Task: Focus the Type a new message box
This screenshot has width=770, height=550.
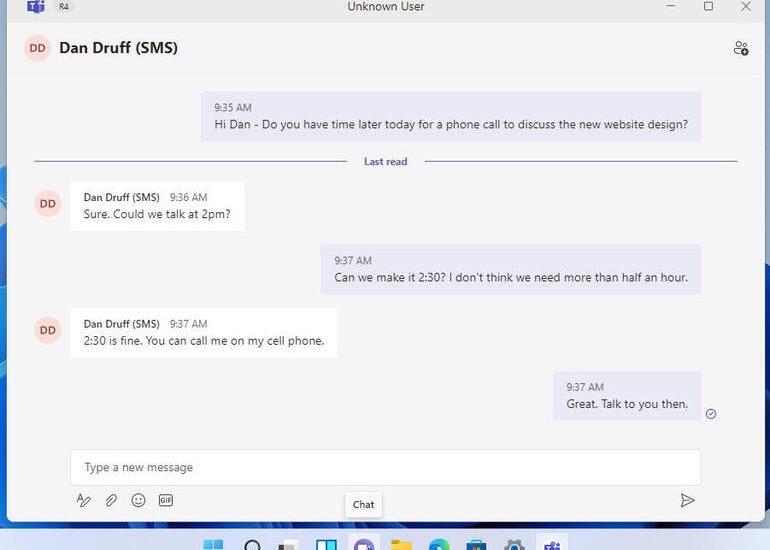Action: [385, 467]
